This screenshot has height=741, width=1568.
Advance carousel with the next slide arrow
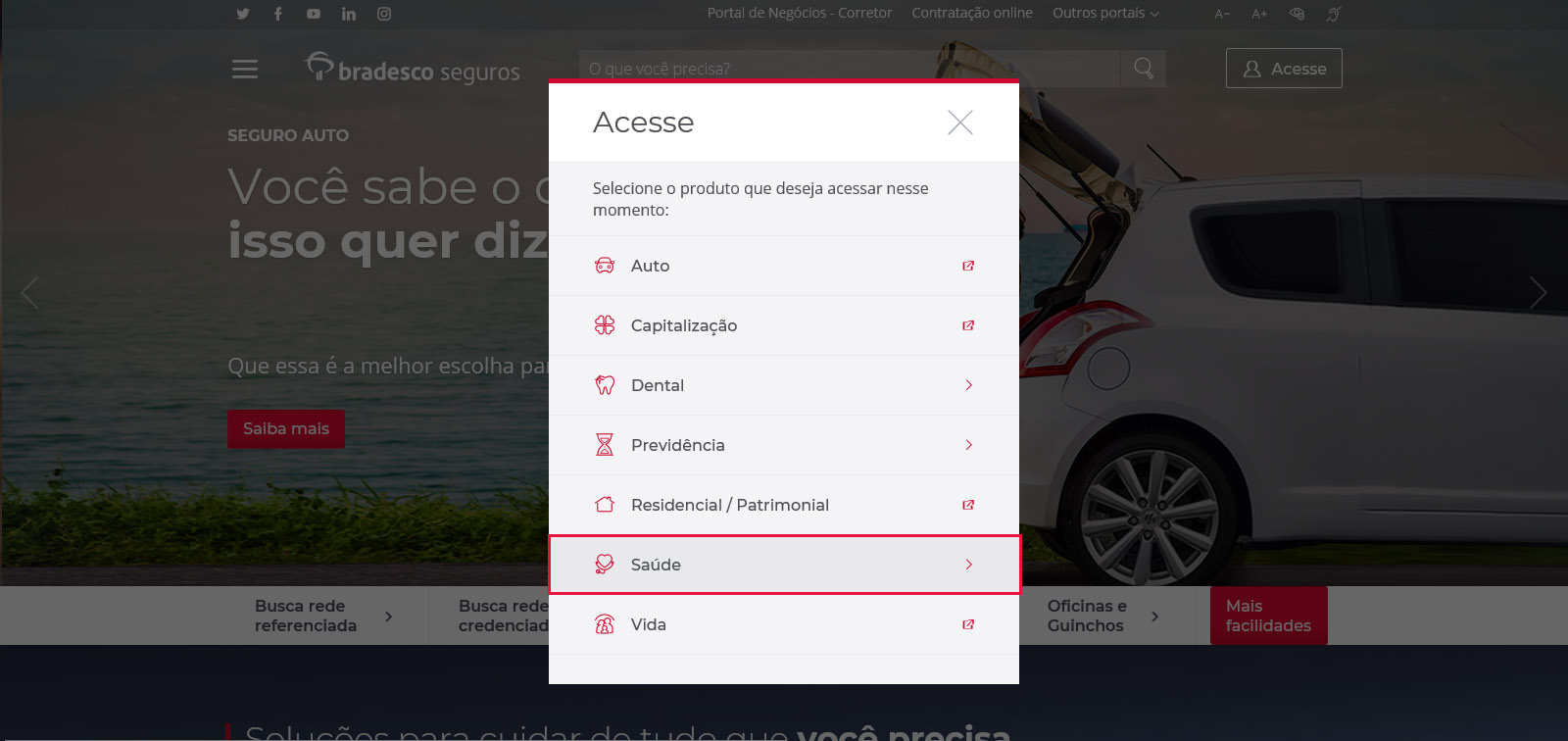[1538, 292]
